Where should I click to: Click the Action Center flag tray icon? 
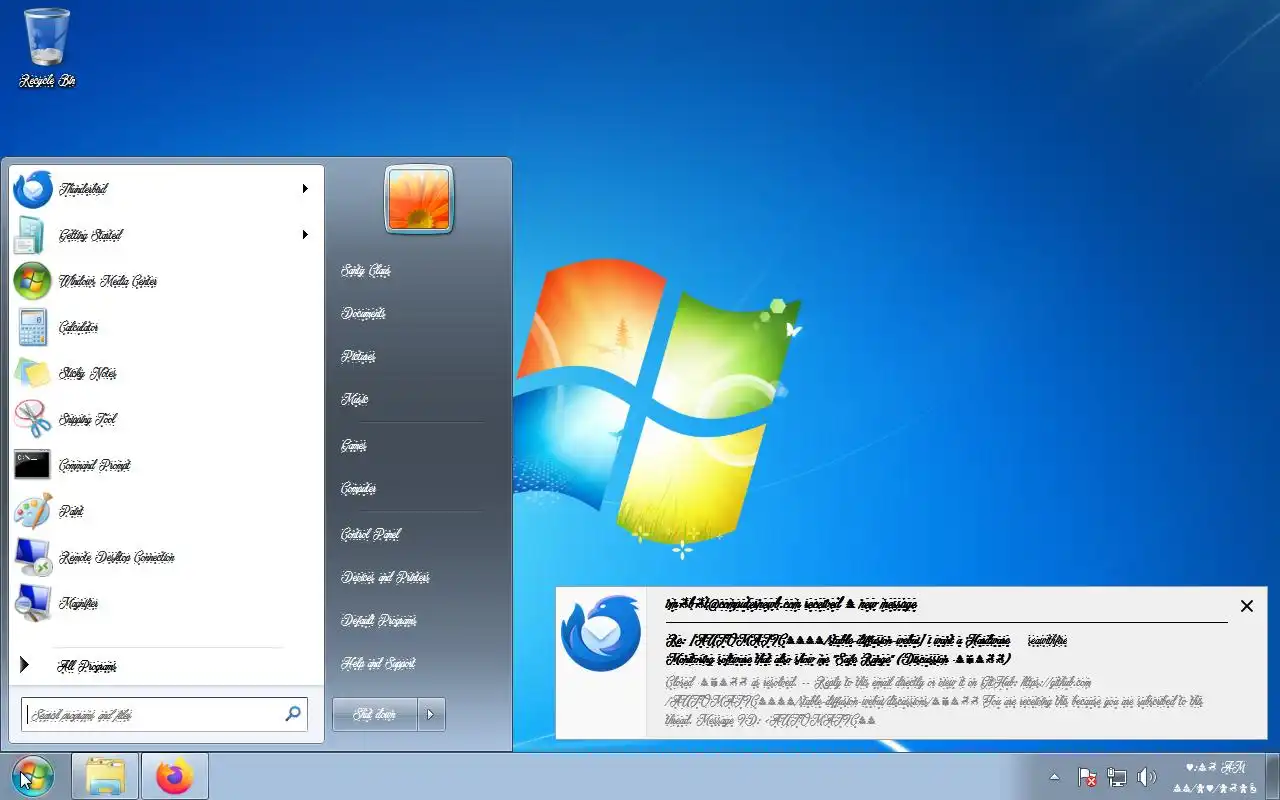(1087, 777)
